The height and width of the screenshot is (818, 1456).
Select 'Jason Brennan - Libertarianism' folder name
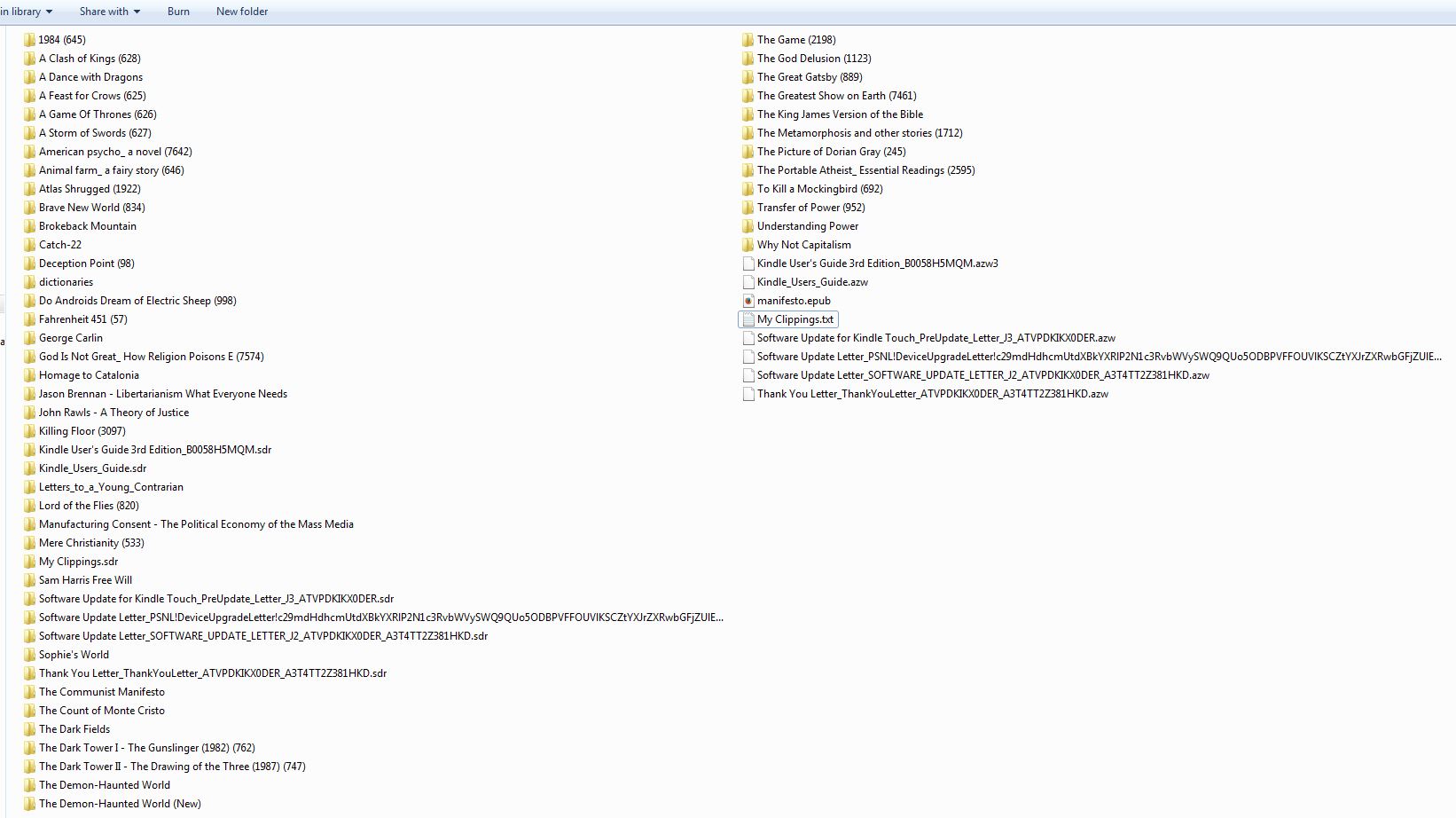(x=163, y=394)
